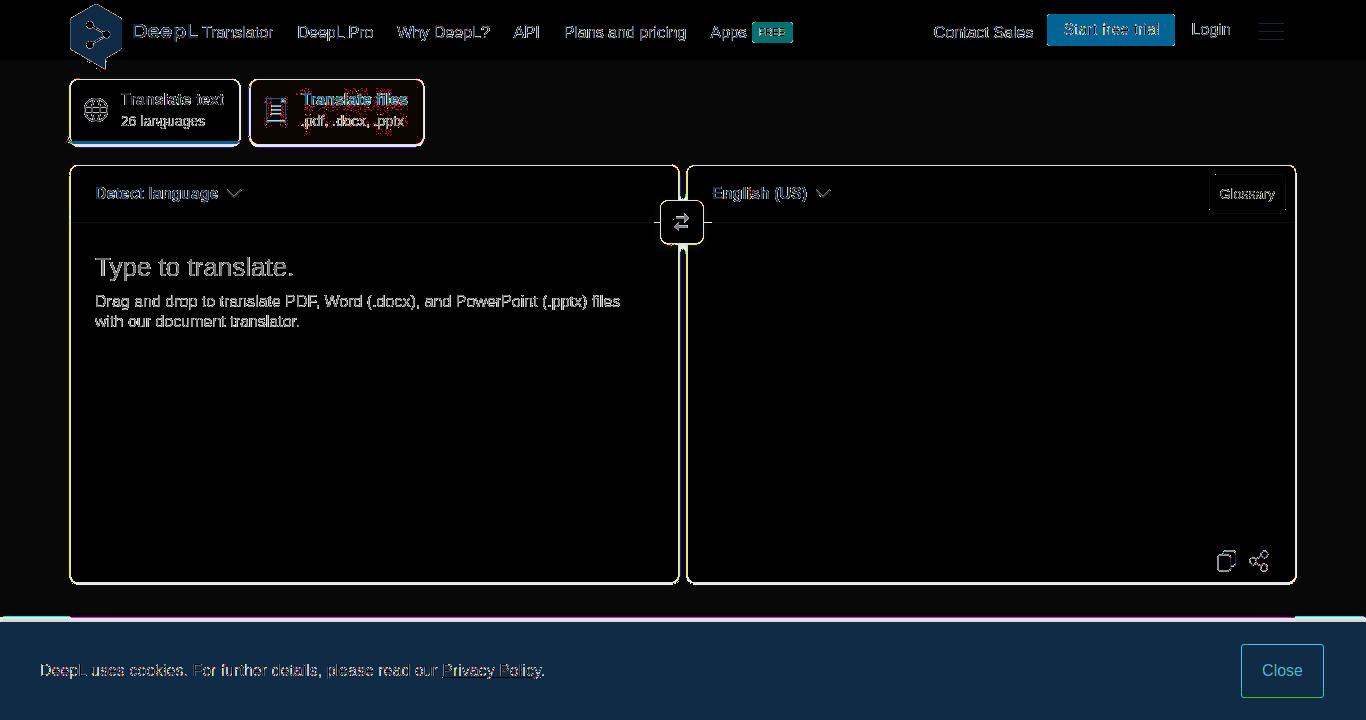Viewport: 1366px width, 720px height.
Task: Click the Start free trial button
Action: pyautogui.click(x=1111, y=30)
